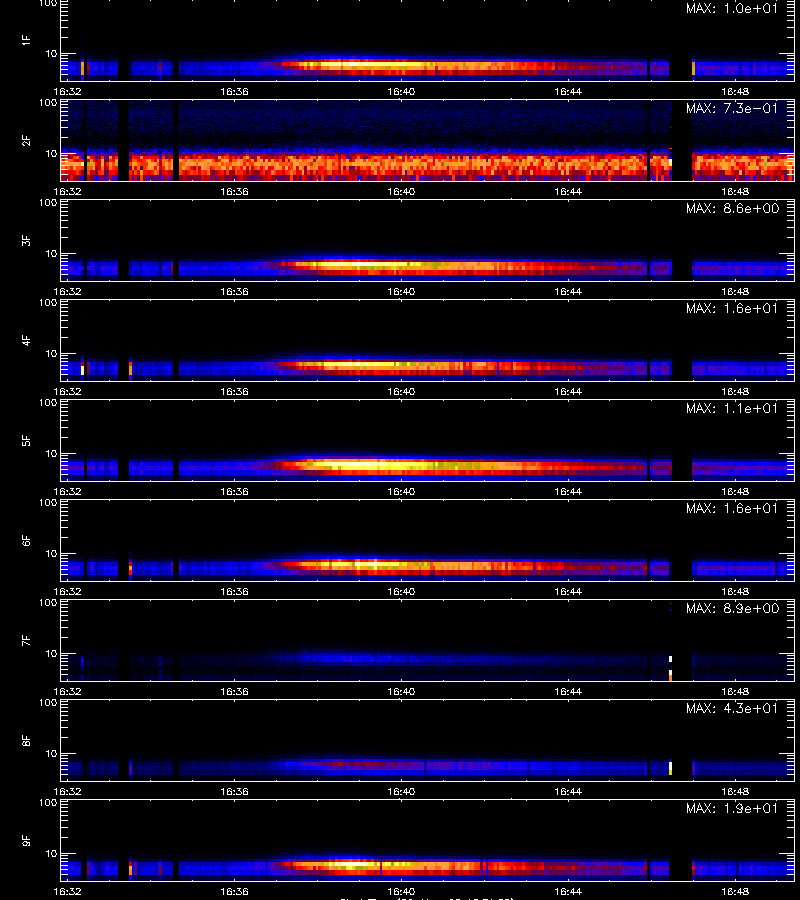Select the MAX: 1.9e+01 readout
Viewport: 800px width, 900px height.
pyautogui.click(x=732, y=809)
